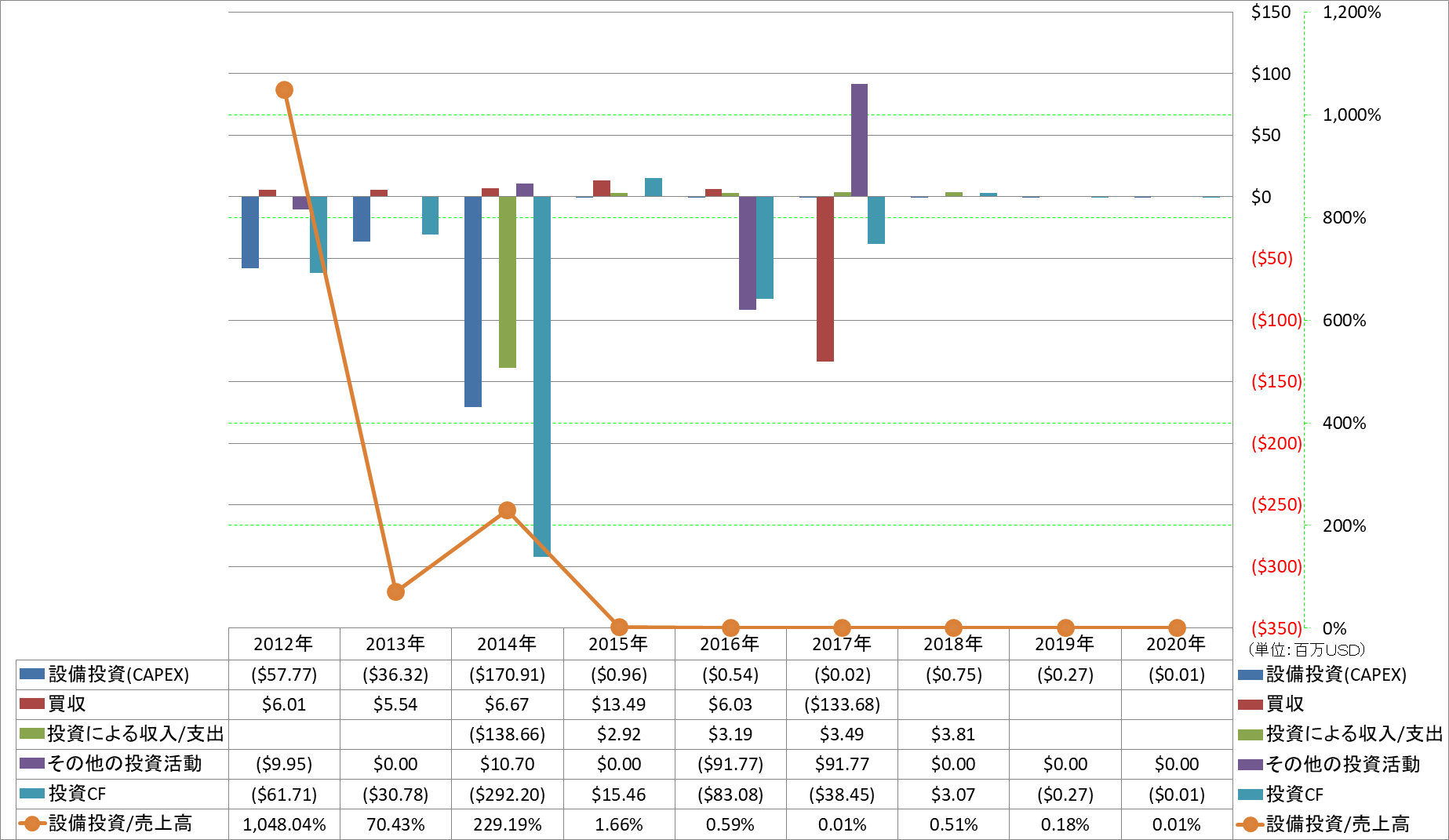Select the 2014年 column header
The image size is (1449, 840).
(507, 644)
